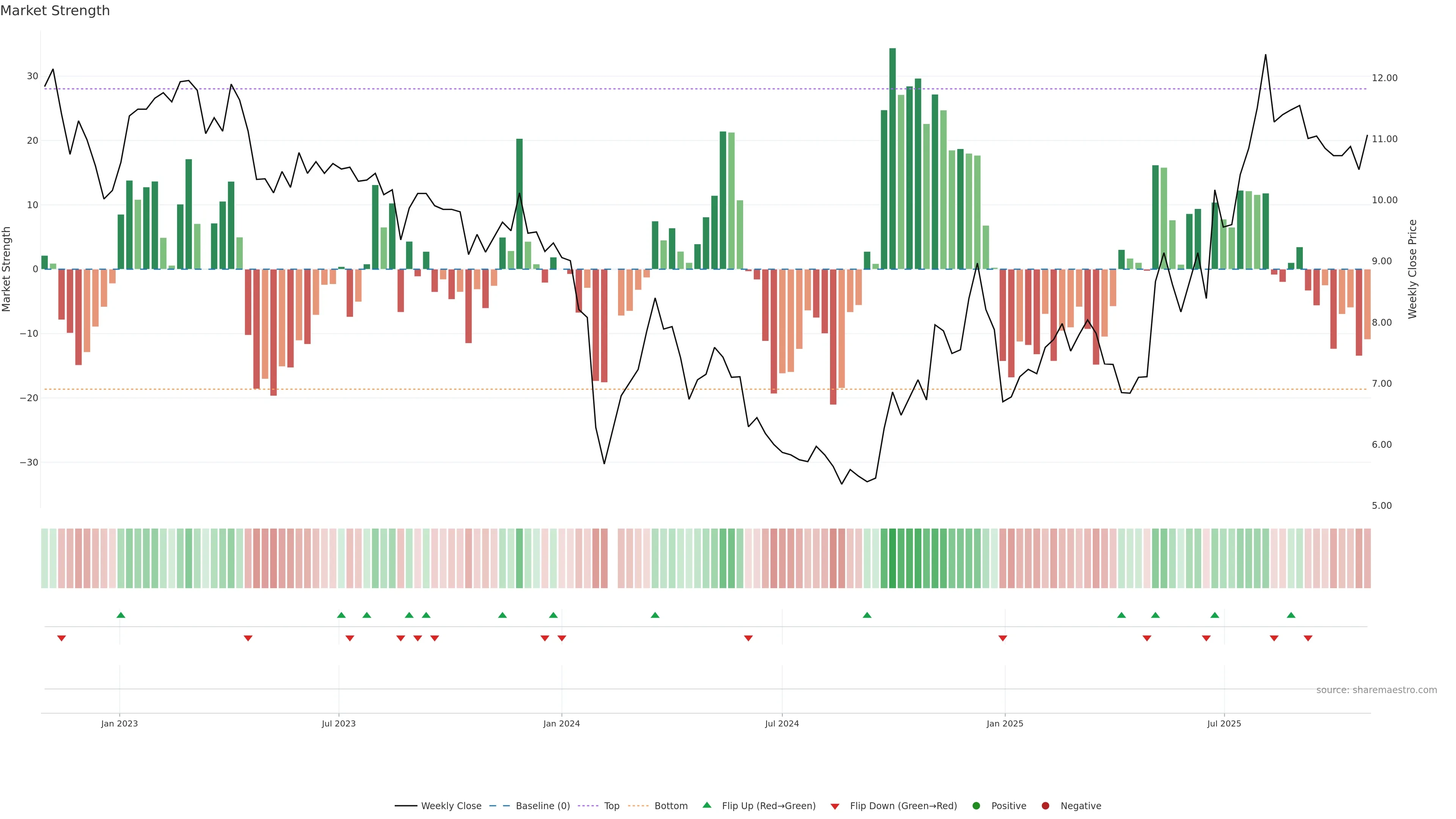Click the last red flip-down triangle marker

1308,638
